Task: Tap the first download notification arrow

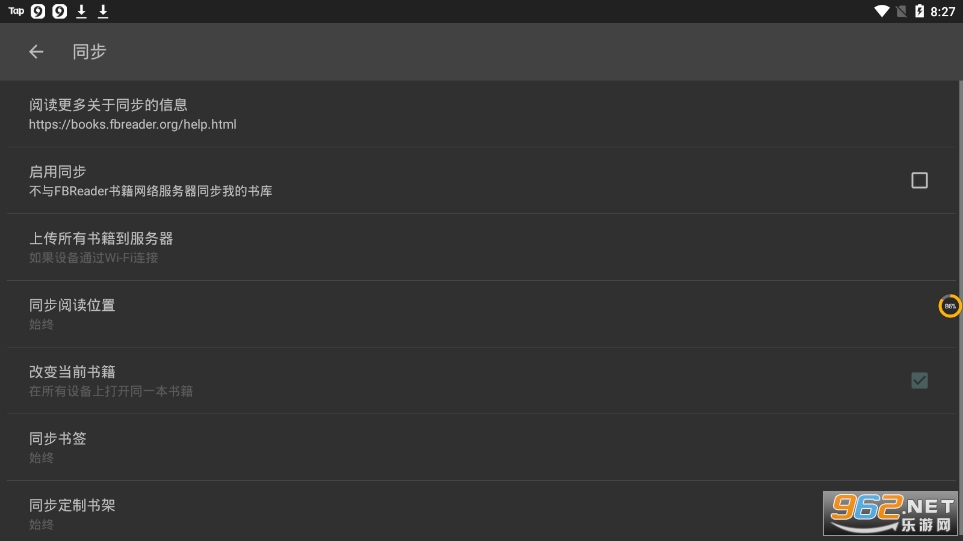Action: click(x=82, y=11)
